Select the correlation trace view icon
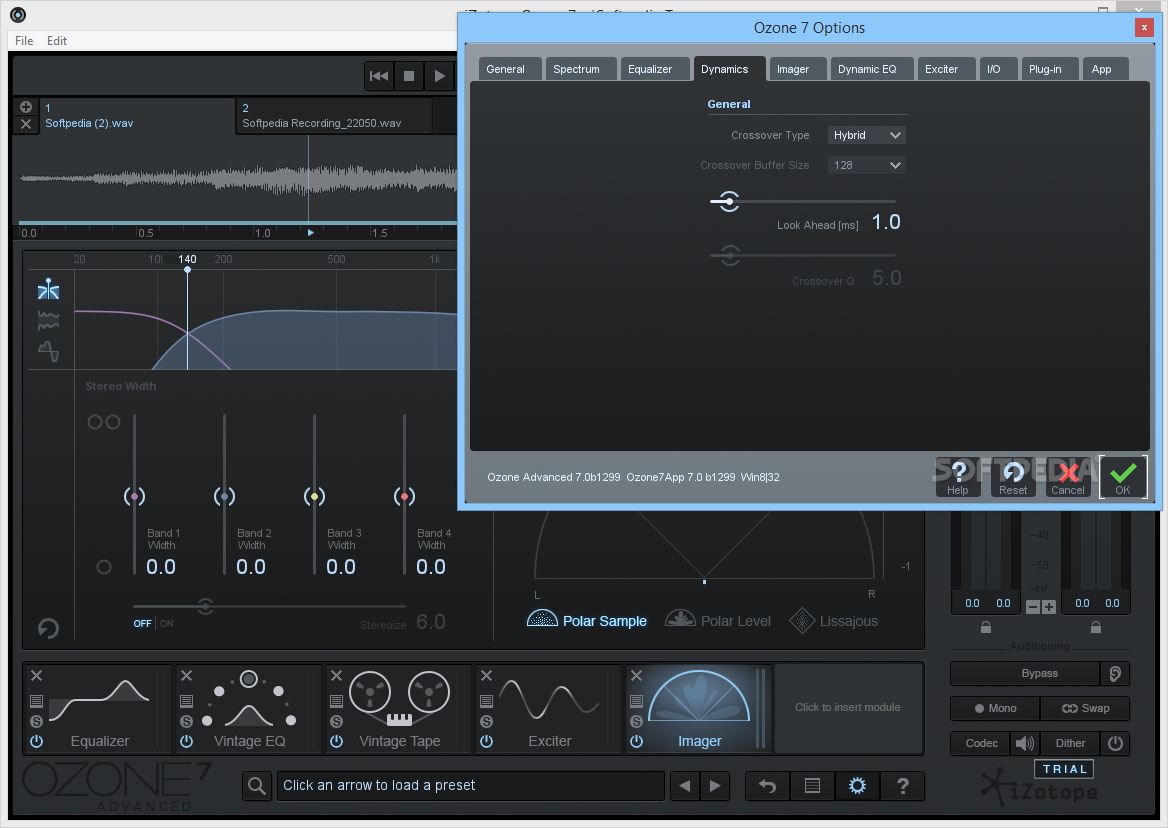 (x=48, y=351)
